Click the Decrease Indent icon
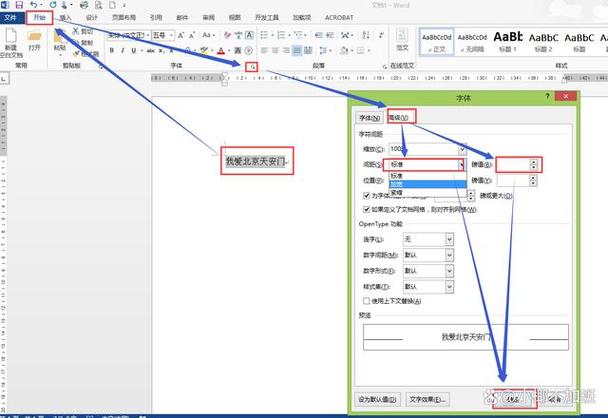Screen dimensions: 608x418 (x=319, y=35)
